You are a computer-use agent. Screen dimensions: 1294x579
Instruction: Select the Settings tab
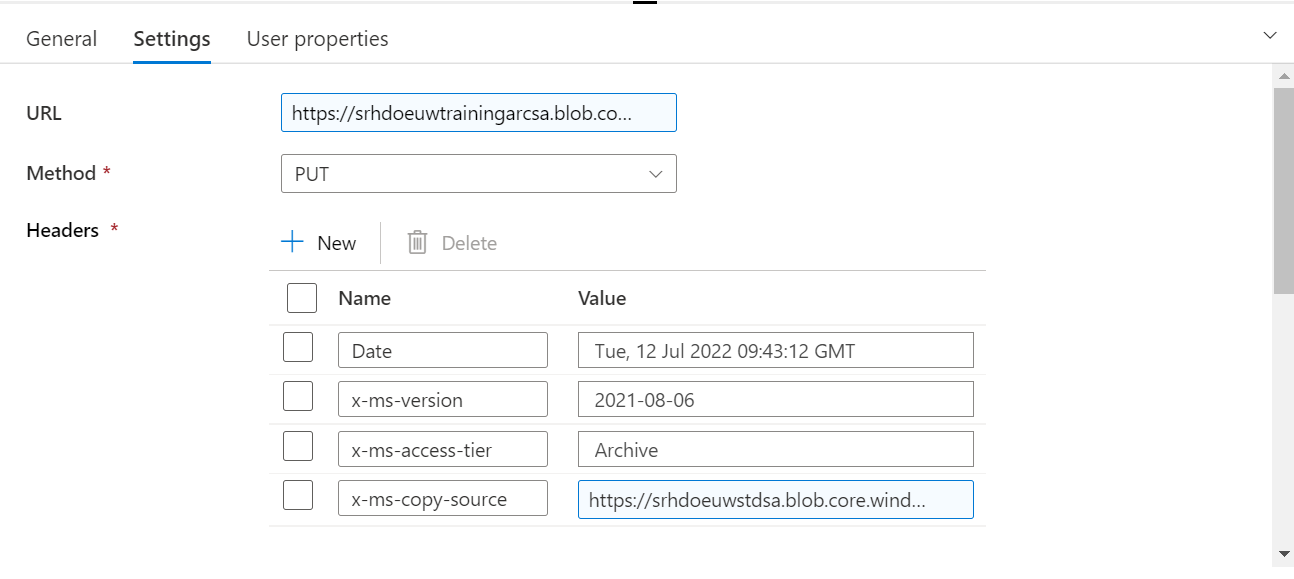(171, 38)
